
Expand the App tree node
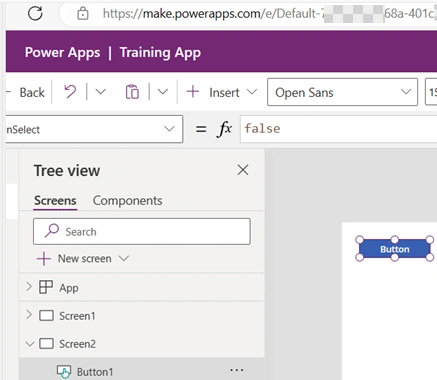(29, 287)
